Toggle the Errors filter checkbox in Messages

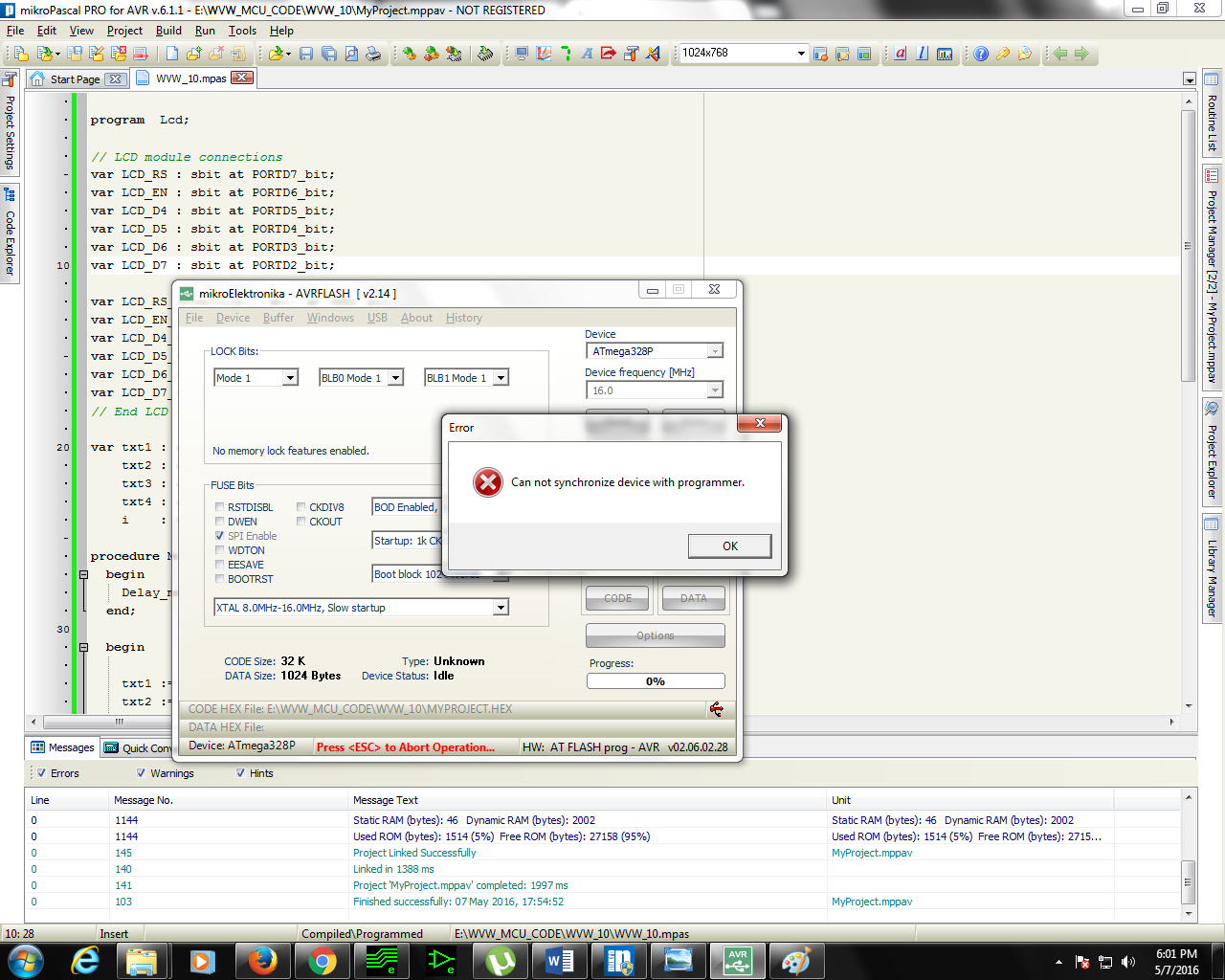(x=41, y=773)
